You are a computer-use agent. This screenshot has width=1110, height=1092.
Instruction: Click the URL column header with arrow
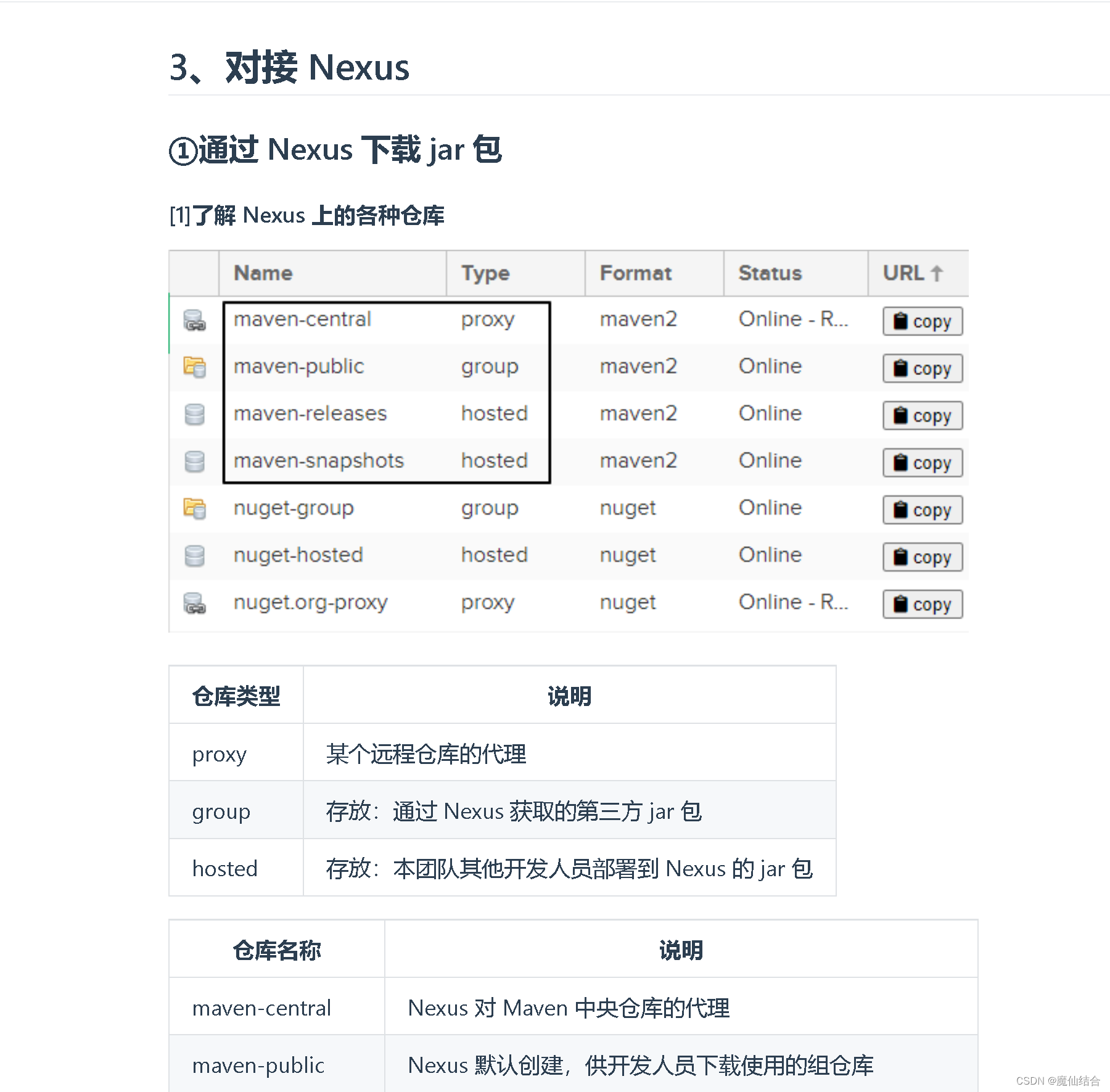tap(918, 273)
